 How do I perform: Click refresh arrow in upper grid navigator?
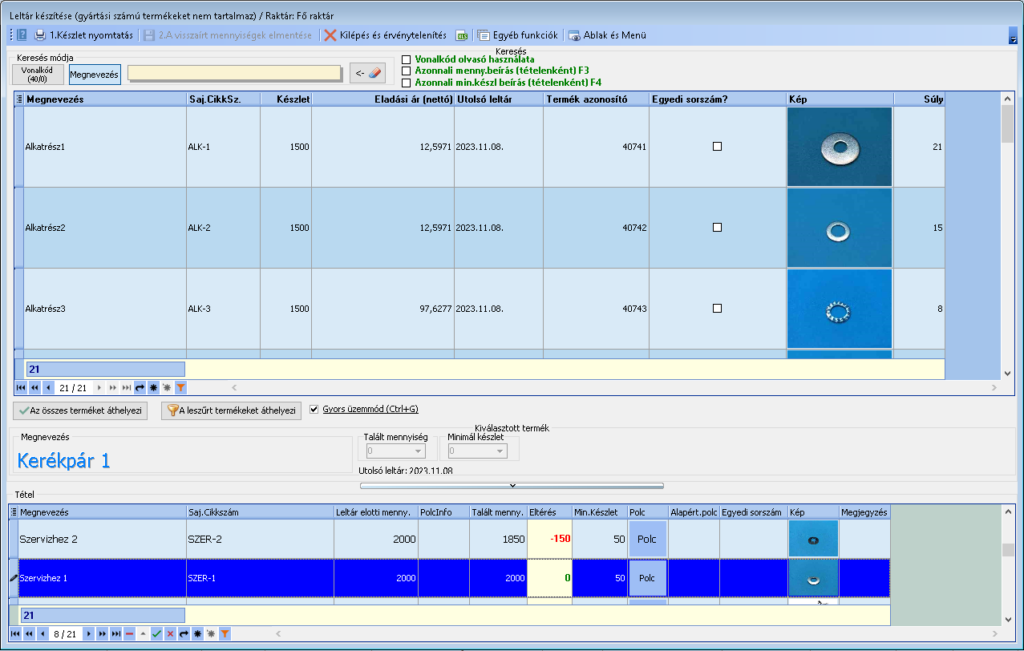140,388
